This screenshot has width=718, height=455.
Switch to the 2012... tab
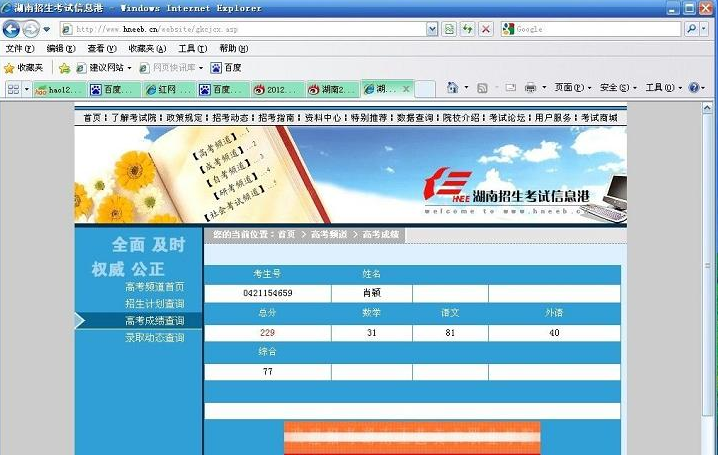[x=277, y=90]
